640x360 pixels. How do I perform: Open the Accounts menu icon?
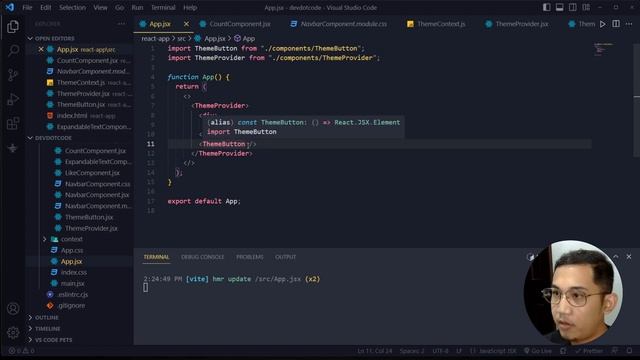13,309
